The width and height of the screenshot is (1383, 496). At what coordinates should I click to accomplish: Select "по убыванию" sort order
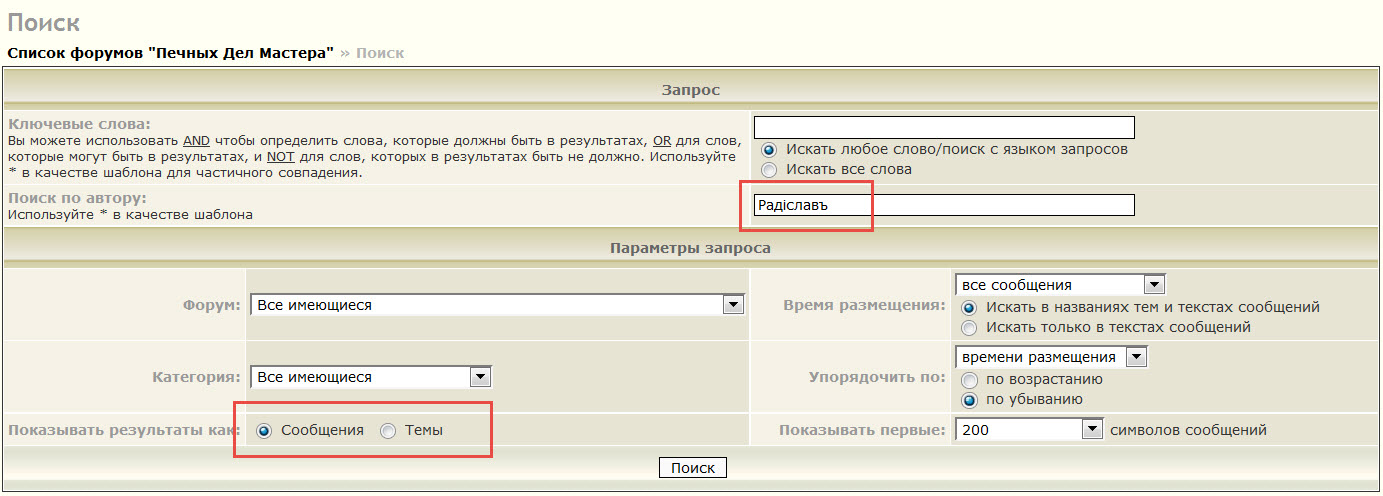[968, 399]
